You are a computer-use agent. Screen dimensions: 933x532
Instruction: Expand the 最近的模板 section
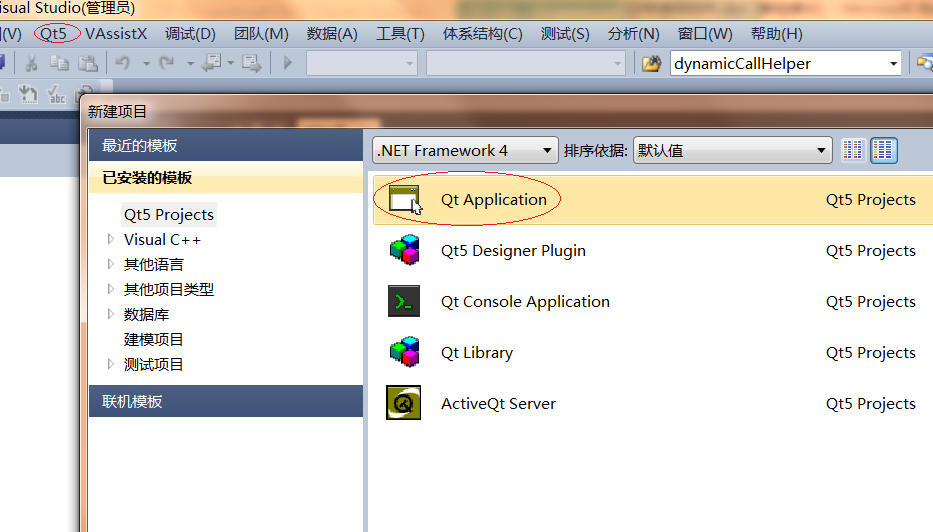[226, 145]
